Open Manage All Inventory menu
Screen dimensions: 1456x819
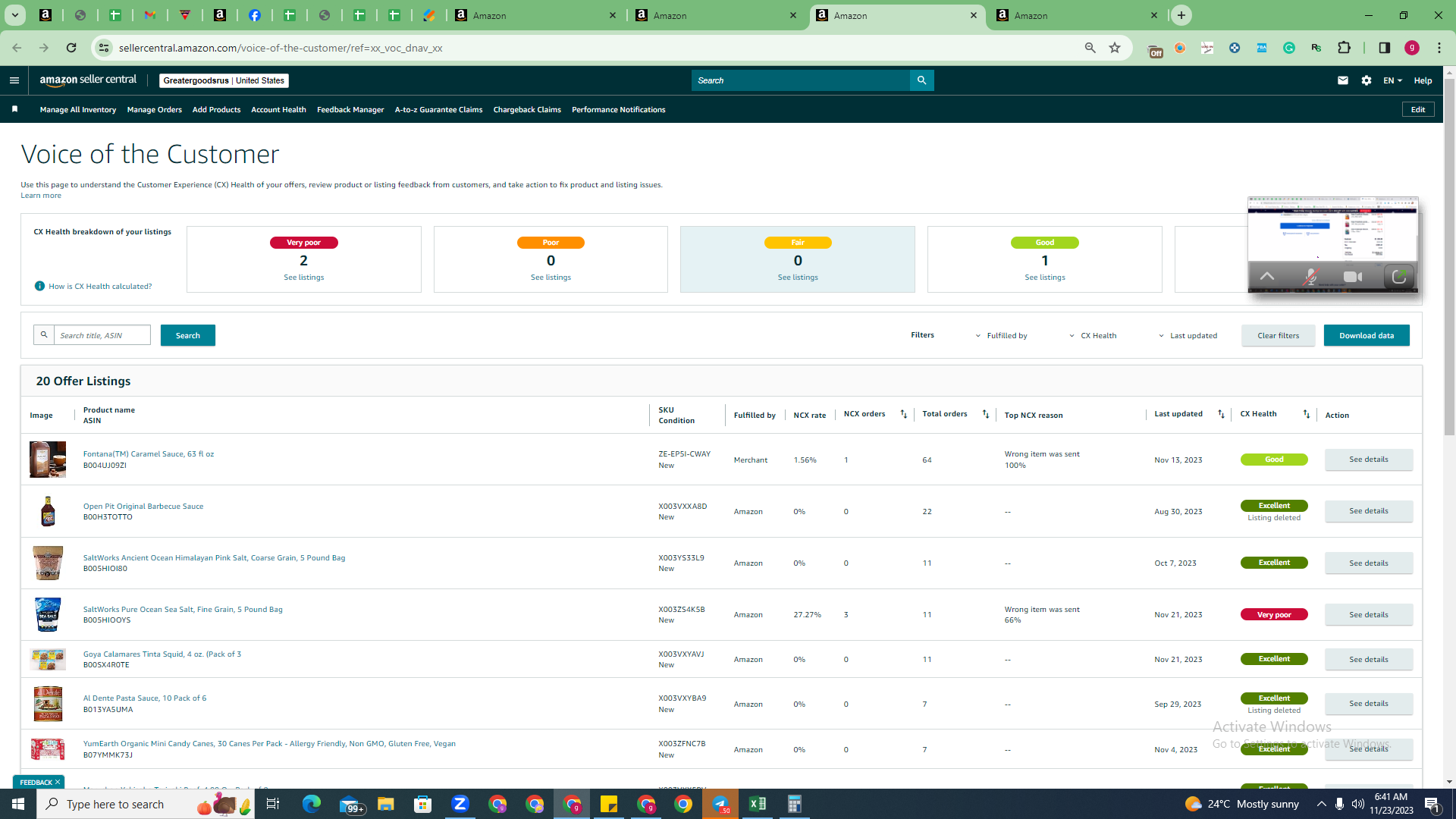point(77,109)
